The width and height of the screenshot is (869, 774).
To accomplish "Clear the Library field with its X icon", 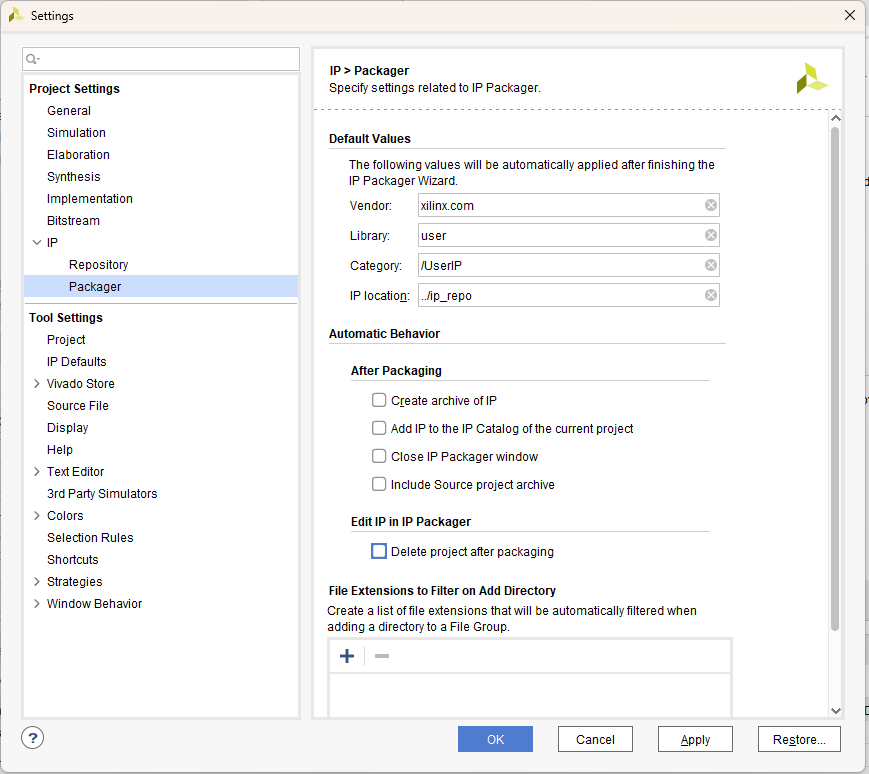I will pyautogui.click(x=710, y=235).
